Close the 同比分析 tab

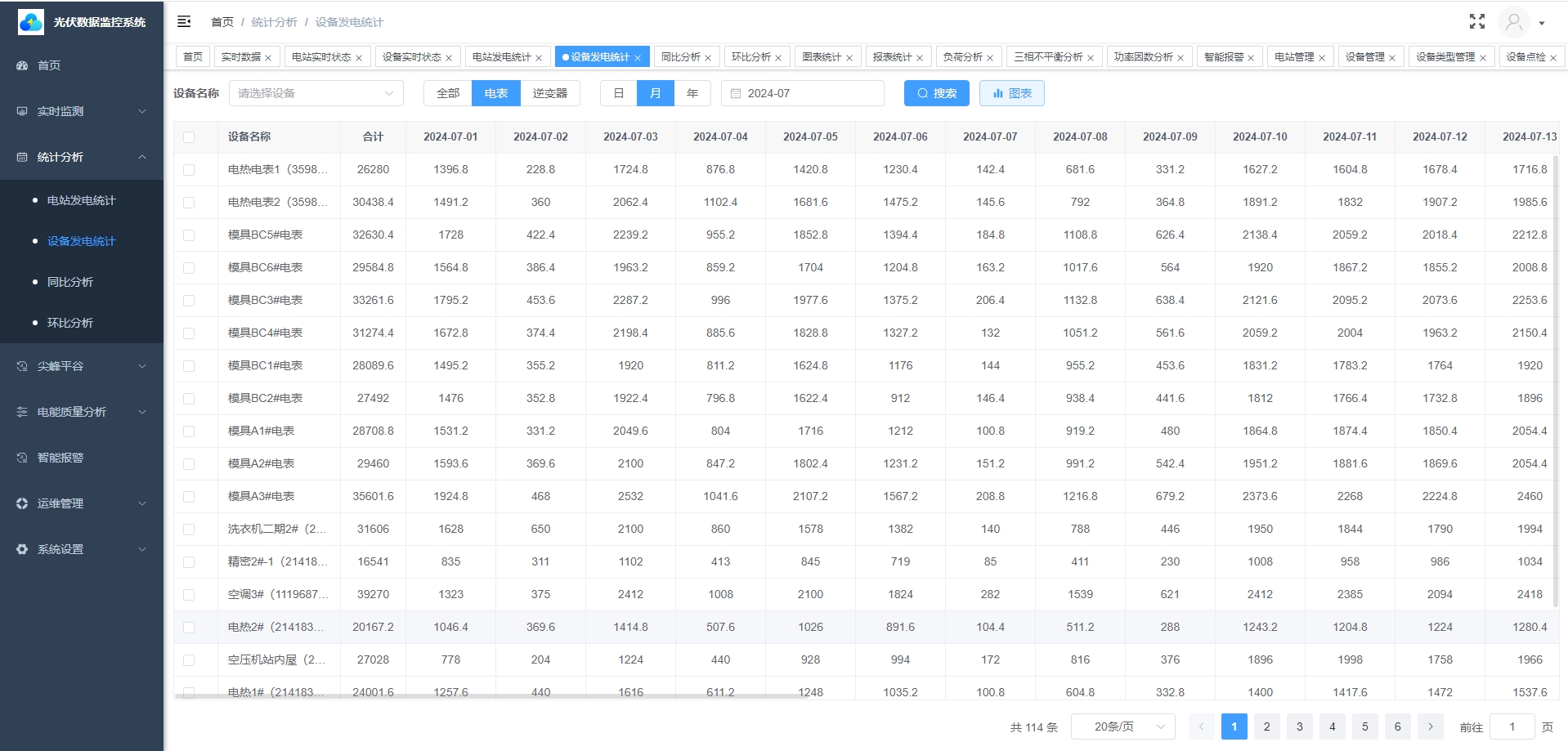click(708, 58)
